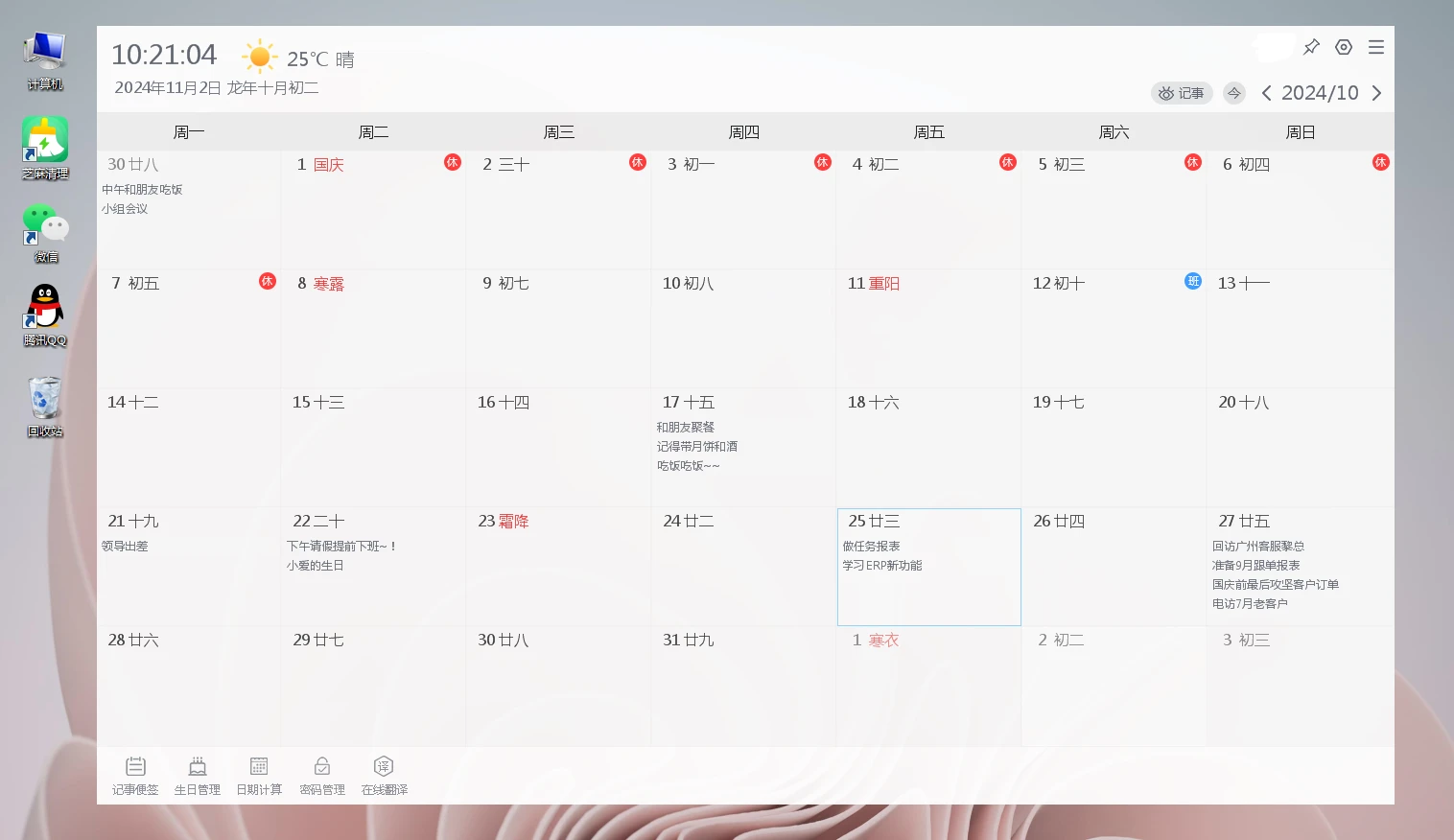
Task: Pin the calendar window to desktop
Action: point(1311,47)
